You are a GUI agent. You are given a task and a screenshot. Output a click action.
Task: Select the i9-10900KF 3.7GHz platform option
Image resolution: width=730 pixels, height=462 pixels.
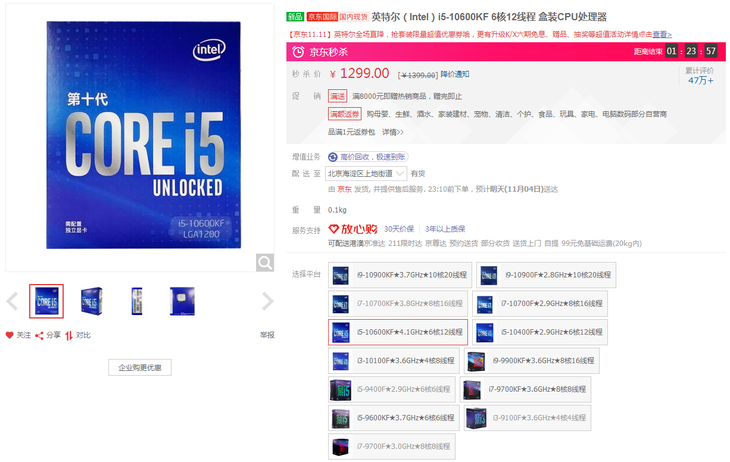[x=398, y=274]
